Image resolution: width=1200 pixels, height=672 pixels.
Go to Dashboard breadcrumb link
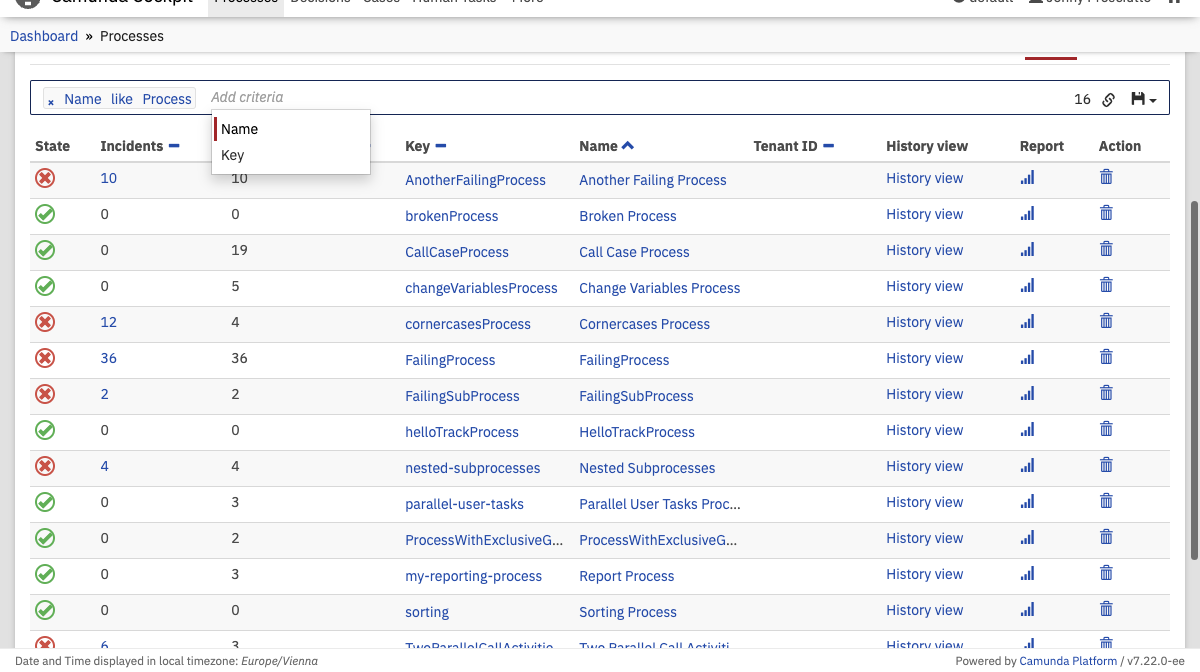coord(44,36)
